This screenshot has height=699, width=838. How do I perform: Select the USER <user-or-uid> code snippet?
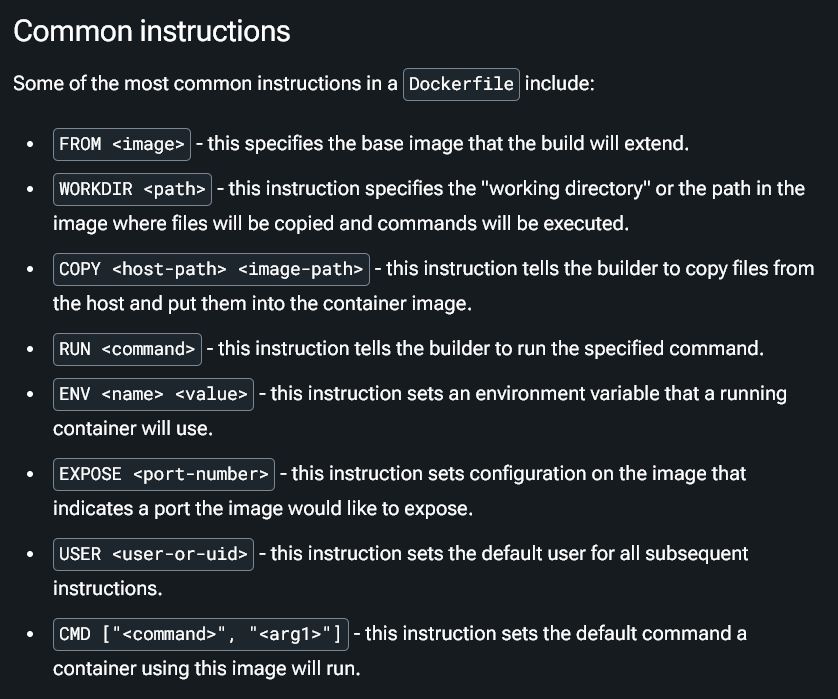153,555
